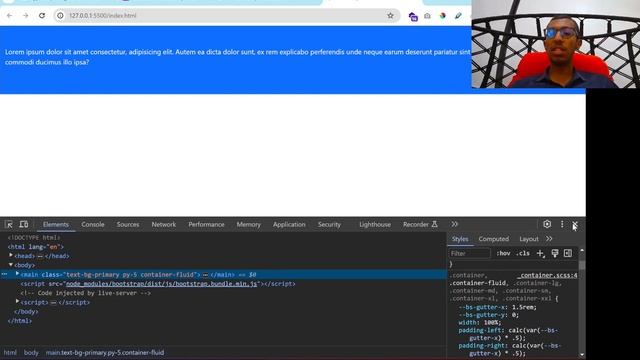Screen dimensions: 640x360
Task: Open the Application tab
Action: click(x=289, y=224)
